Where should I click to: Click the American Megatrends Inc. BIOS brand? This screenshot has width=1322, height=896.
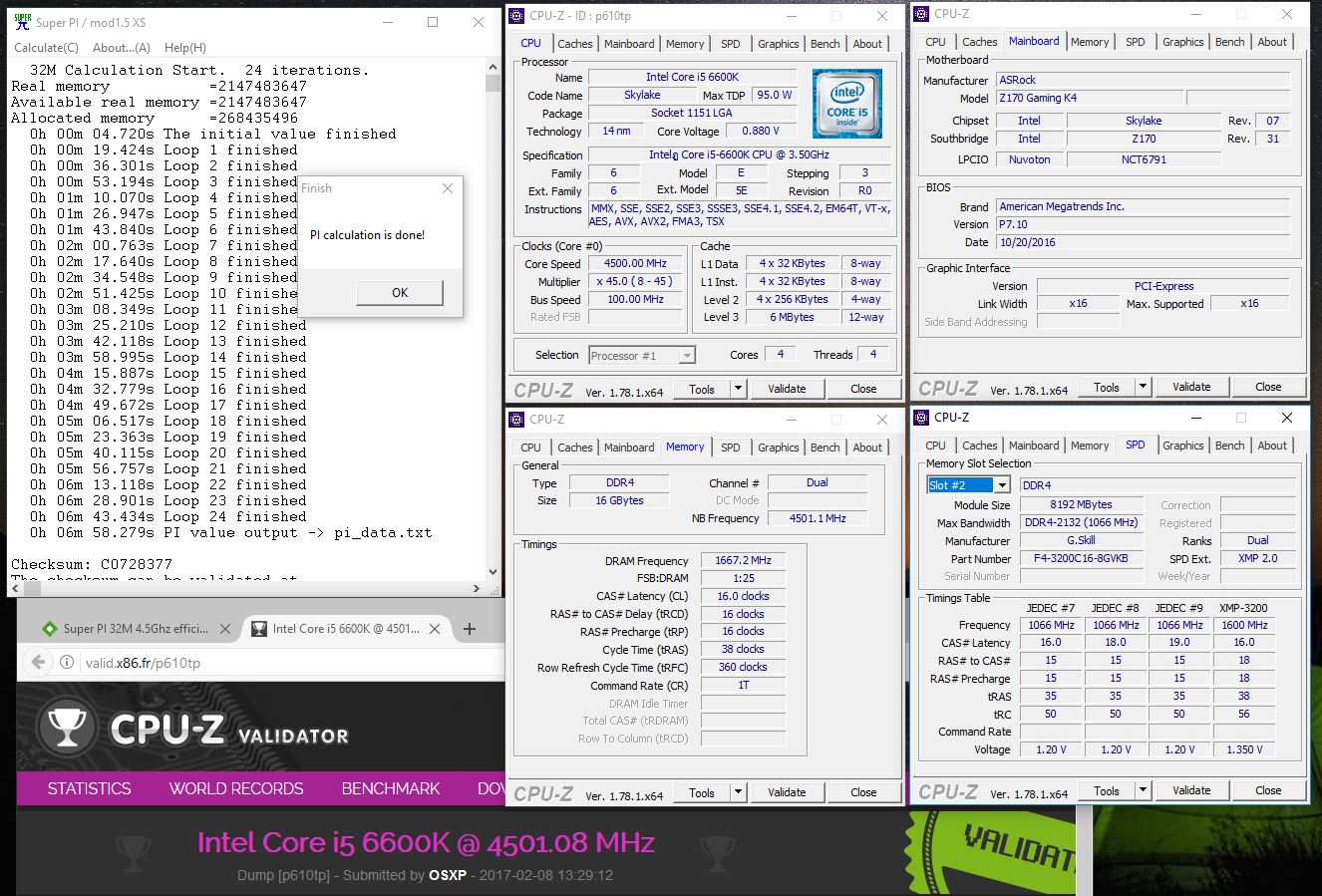[1143, 206]
